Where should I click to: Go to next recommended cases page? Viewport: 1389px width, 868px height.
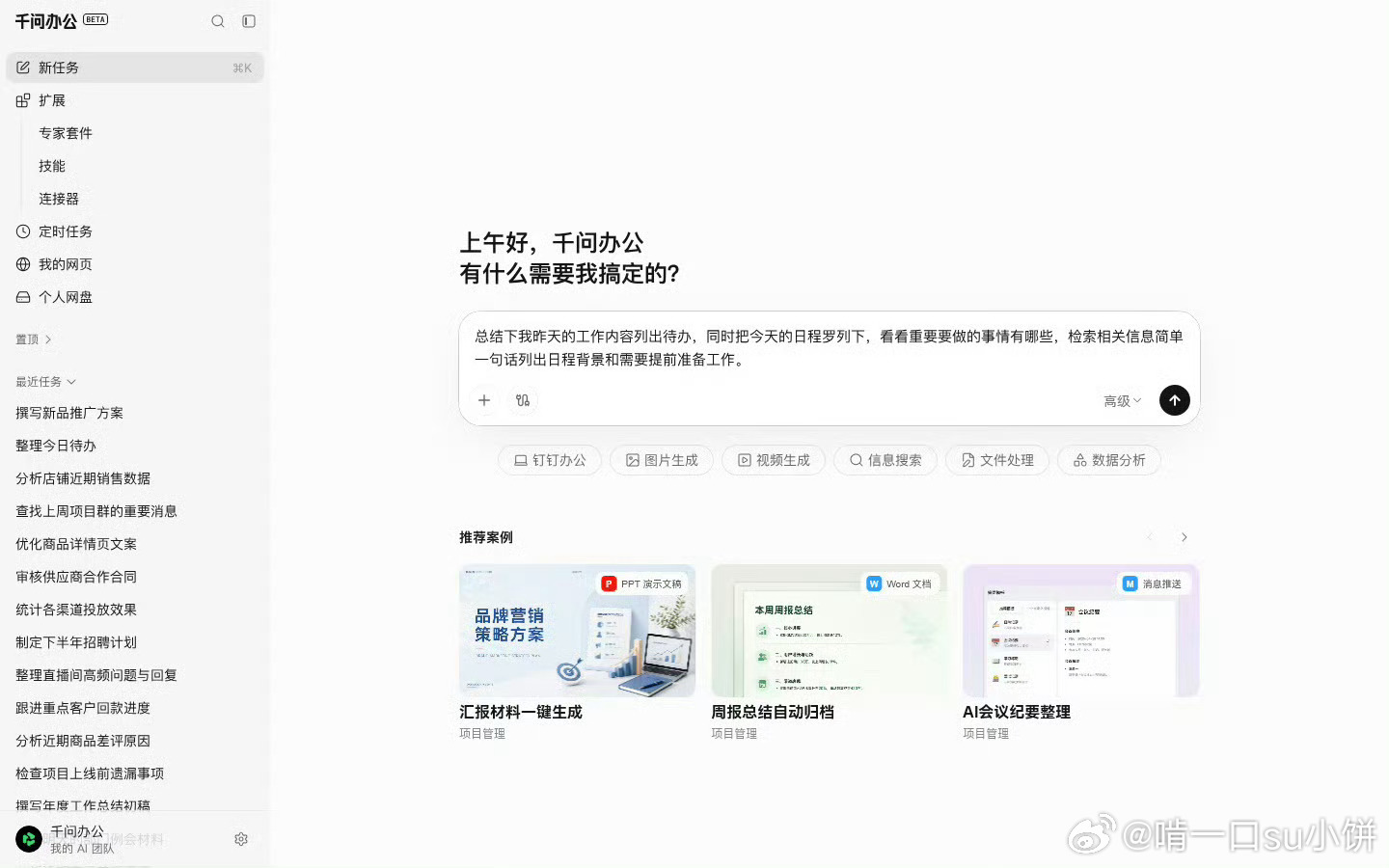1185,537
